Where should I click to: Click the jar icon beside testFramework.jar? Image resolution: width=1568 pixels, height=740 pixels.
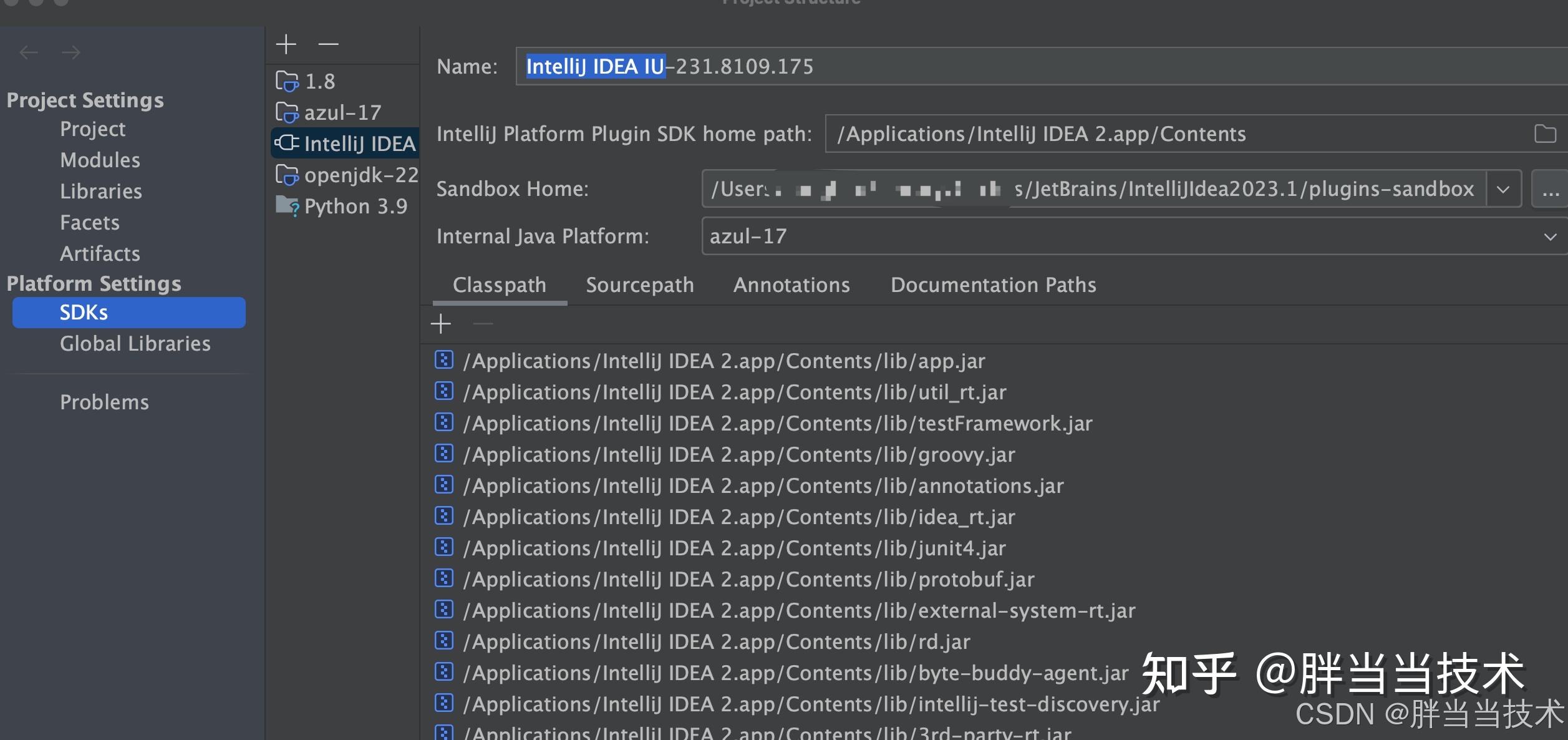click(x=443, y=422)
